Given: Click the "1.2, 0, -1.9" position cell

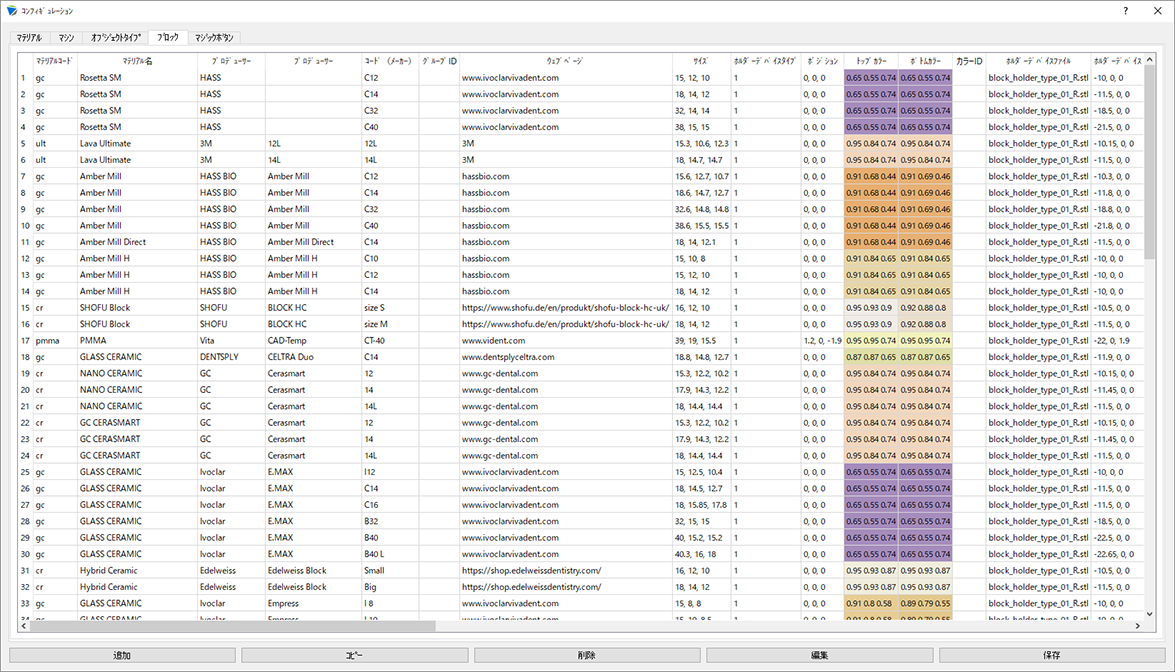Looking at the screenshot, I should point(822,341).
